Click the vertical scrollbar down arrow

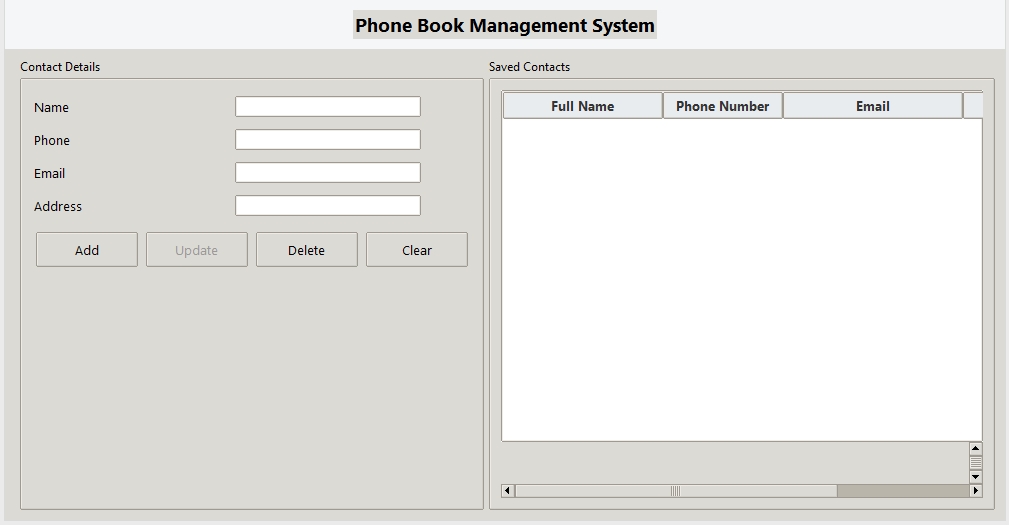pyautogui.click(x=976, y=477)
